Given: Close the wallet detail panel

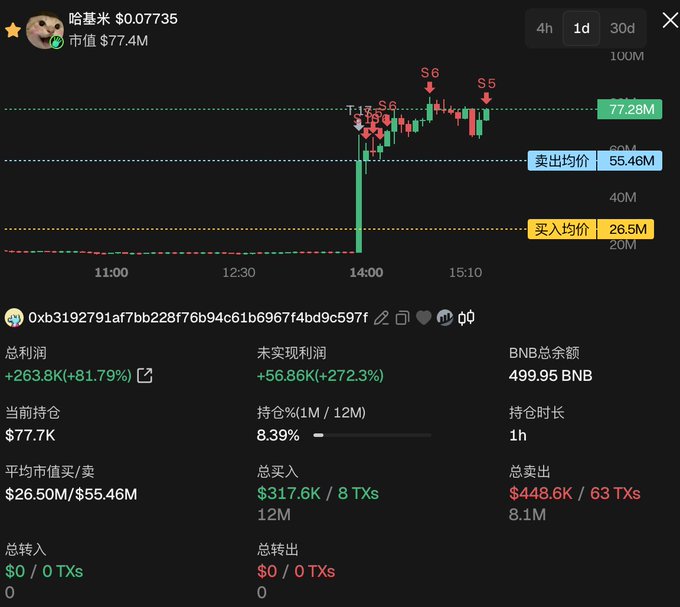Looking at the screenshot, I should (x=670, y=20).
